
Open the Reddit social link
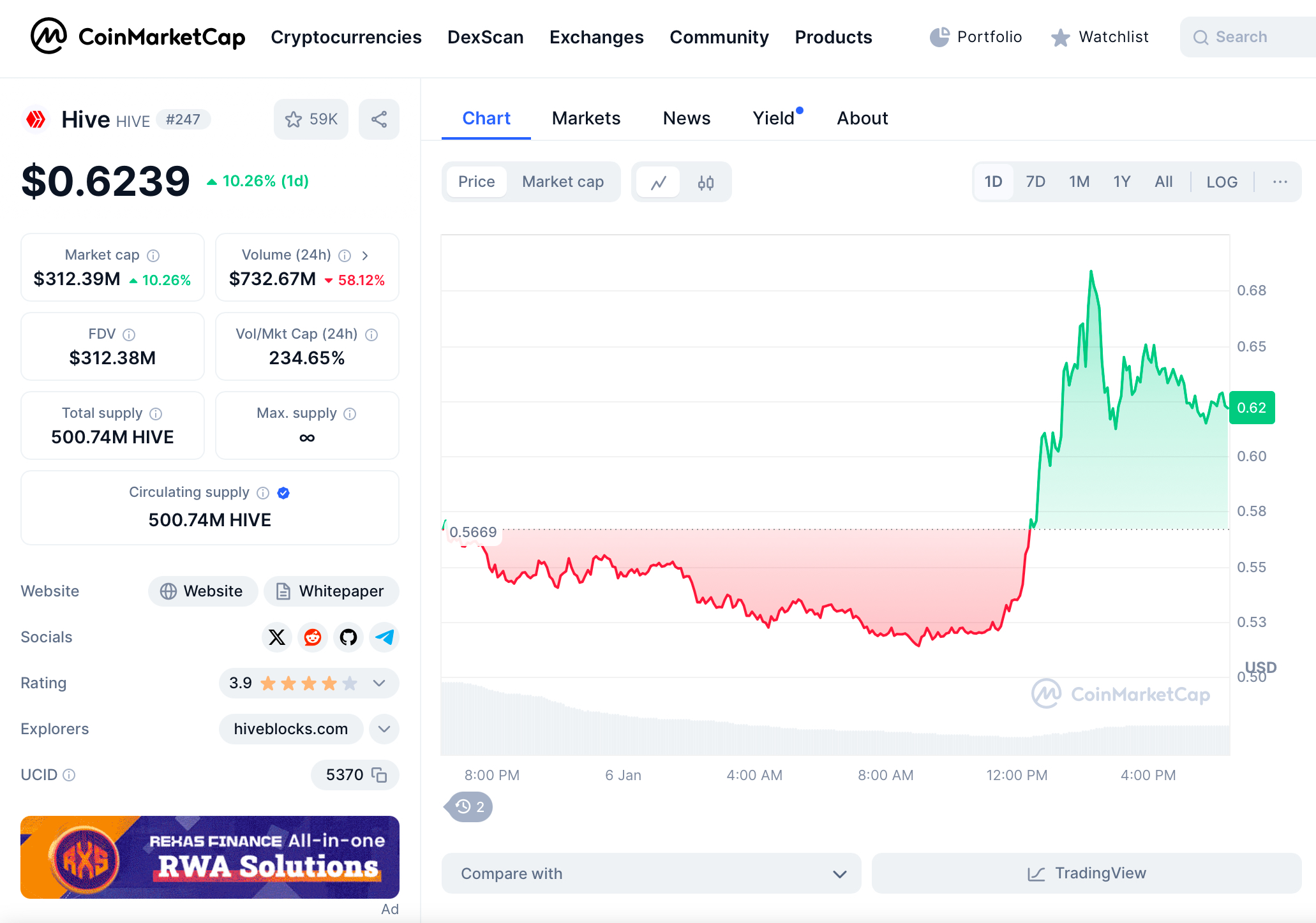tap(313, 637)
